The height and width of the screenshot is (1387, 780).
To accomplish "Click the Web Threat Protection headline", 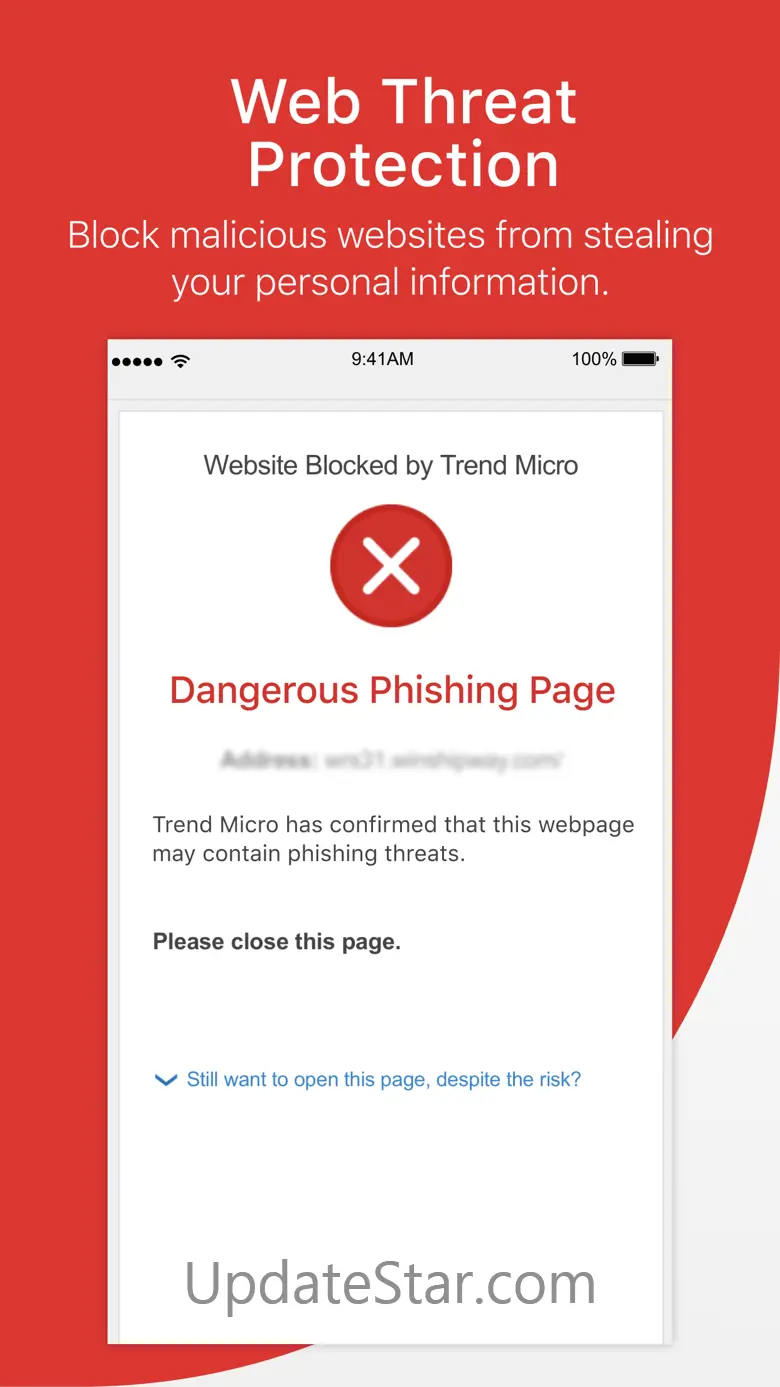I will (x=404, y=133).
